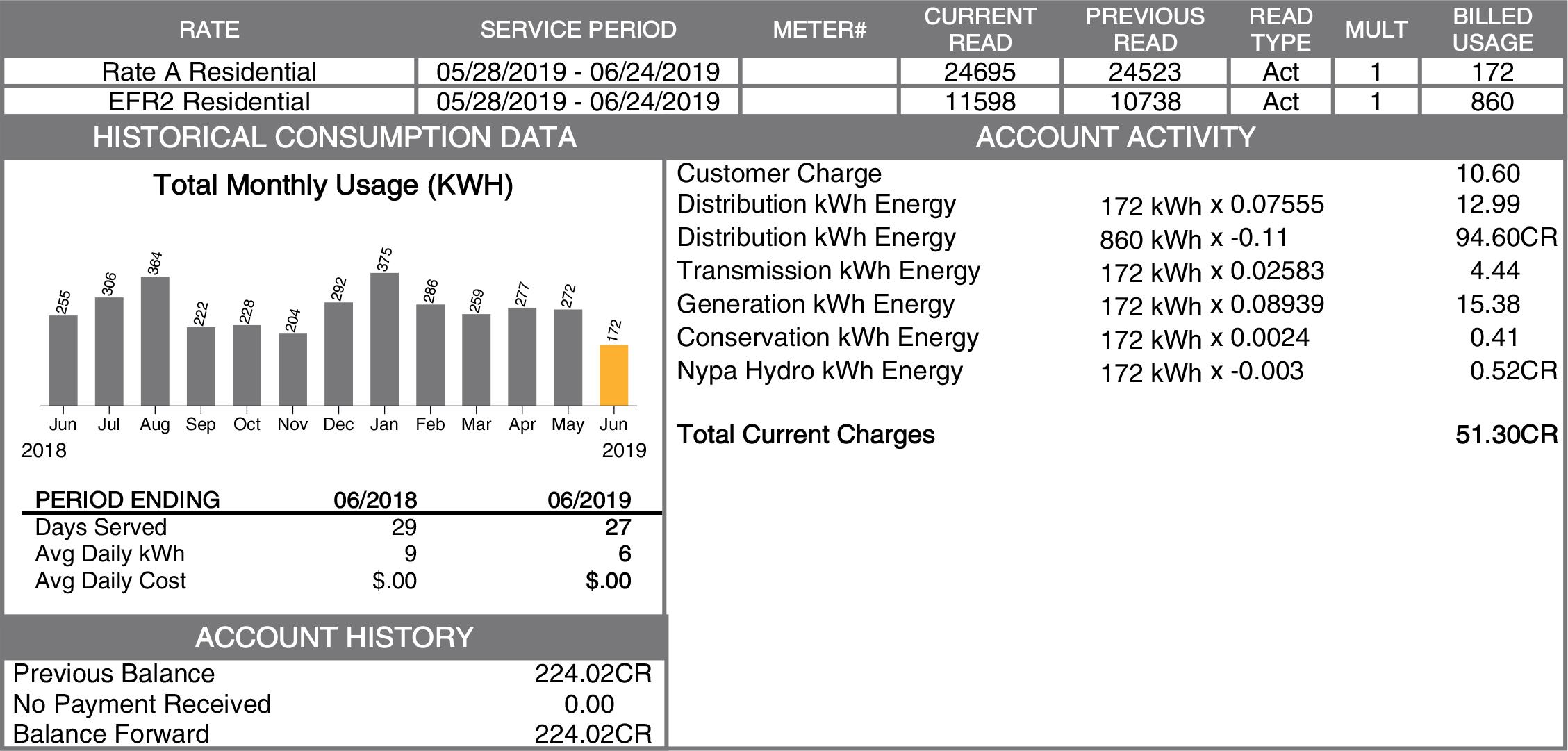Select the Account History header
Screen dimensions: 1568x751
(334, 637)
